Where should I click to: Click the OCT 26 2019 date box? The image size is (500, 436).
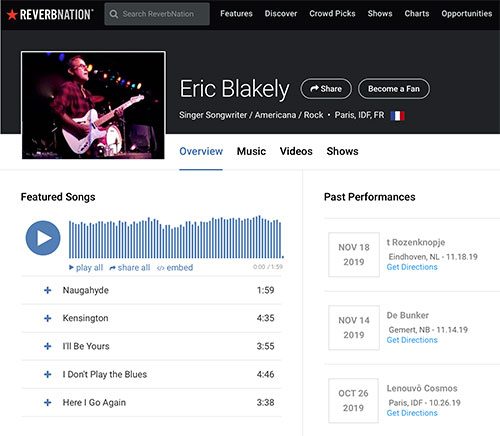pyautogui.click(x=353, y=401)
